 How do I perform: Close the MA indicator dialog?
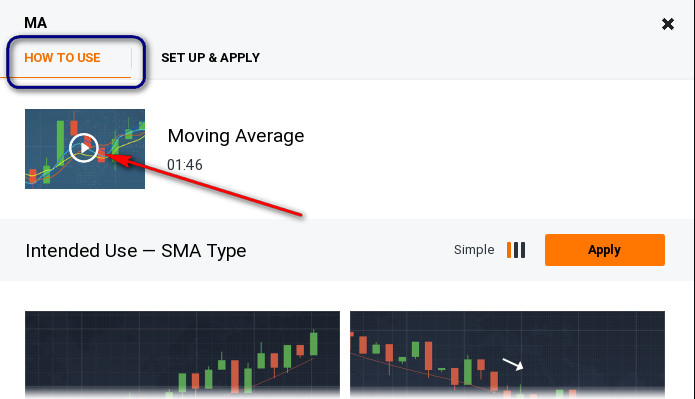(x=668, y=24)
